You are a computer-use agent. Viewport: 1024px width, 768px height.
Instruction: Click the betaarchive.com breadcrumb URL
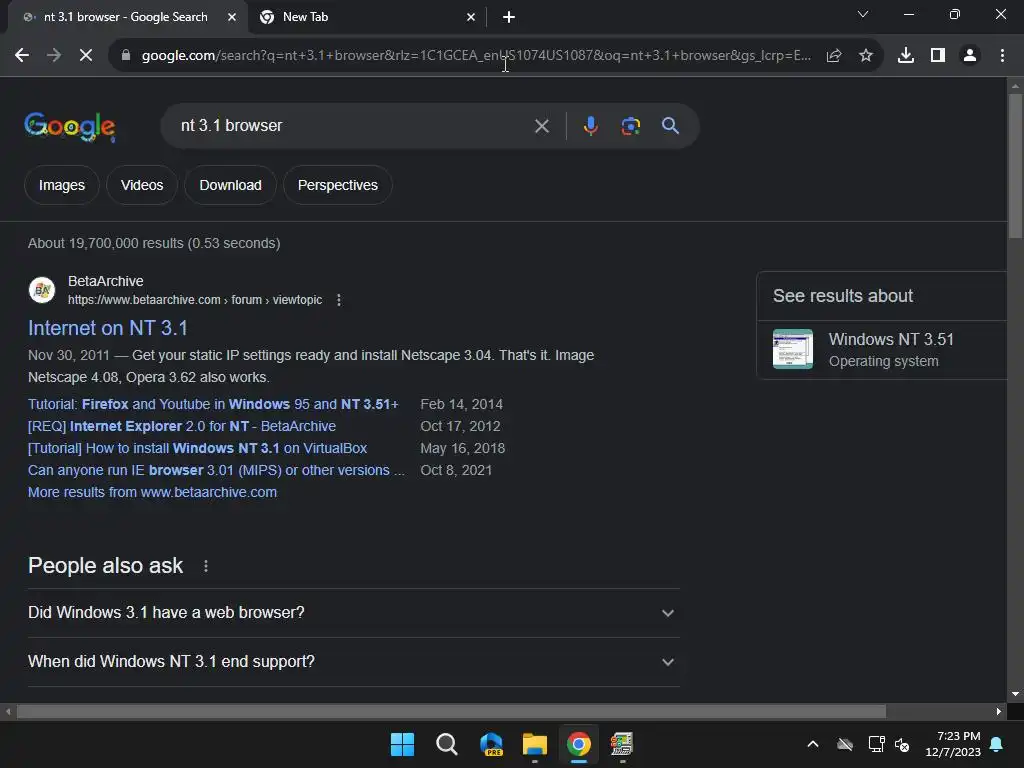click(195, 300)
